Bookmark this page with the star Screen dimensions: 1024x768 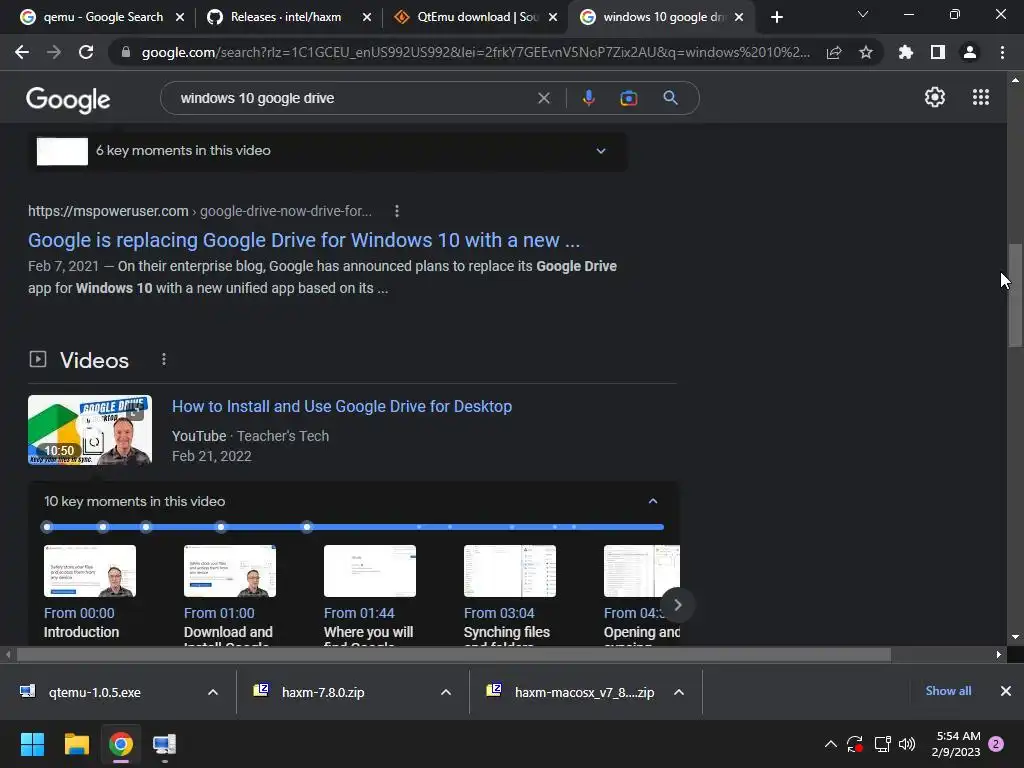(866, 52)
